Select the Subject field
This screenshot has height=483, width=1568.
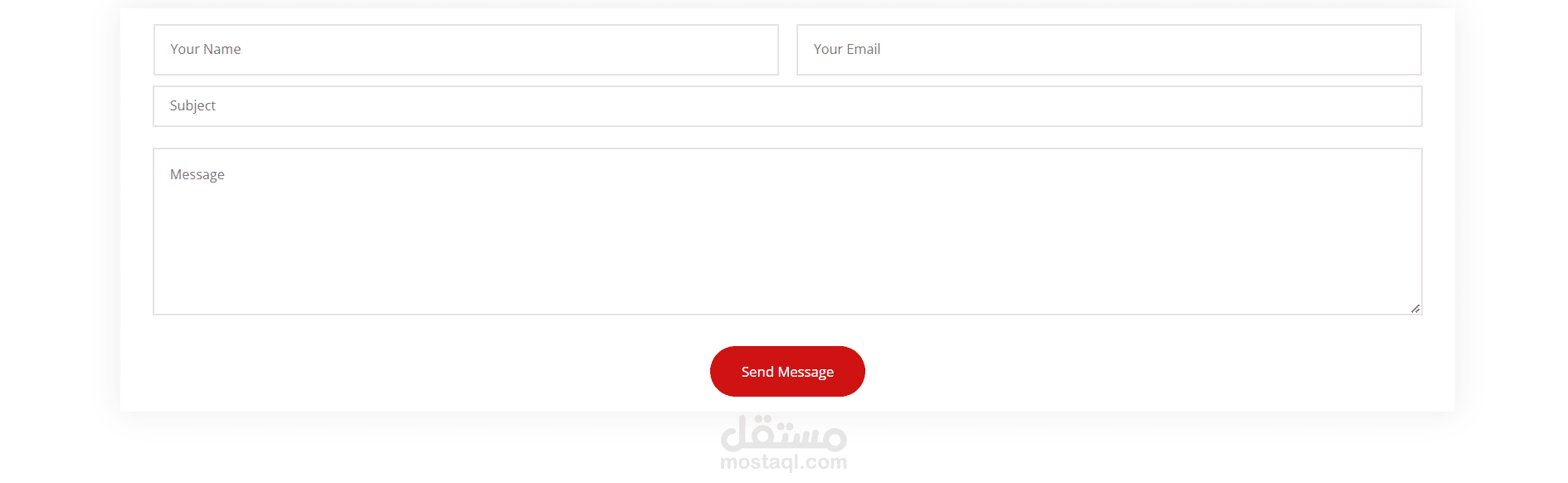[787, 106]
